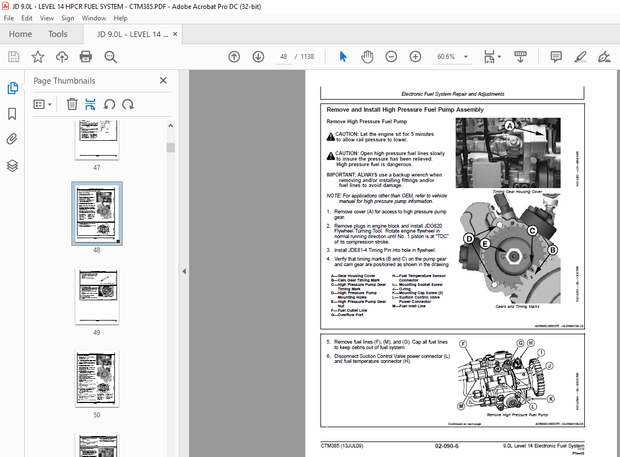
Task: Open Find text magnifier icon
Action: click(x=110, y=57)
